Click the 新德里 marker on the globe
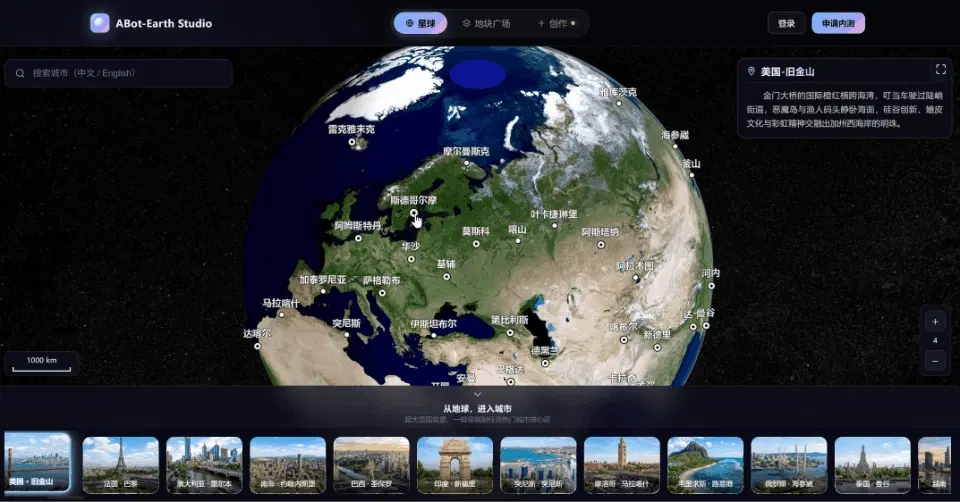This screenshot has height=502, width=960. 657,348
